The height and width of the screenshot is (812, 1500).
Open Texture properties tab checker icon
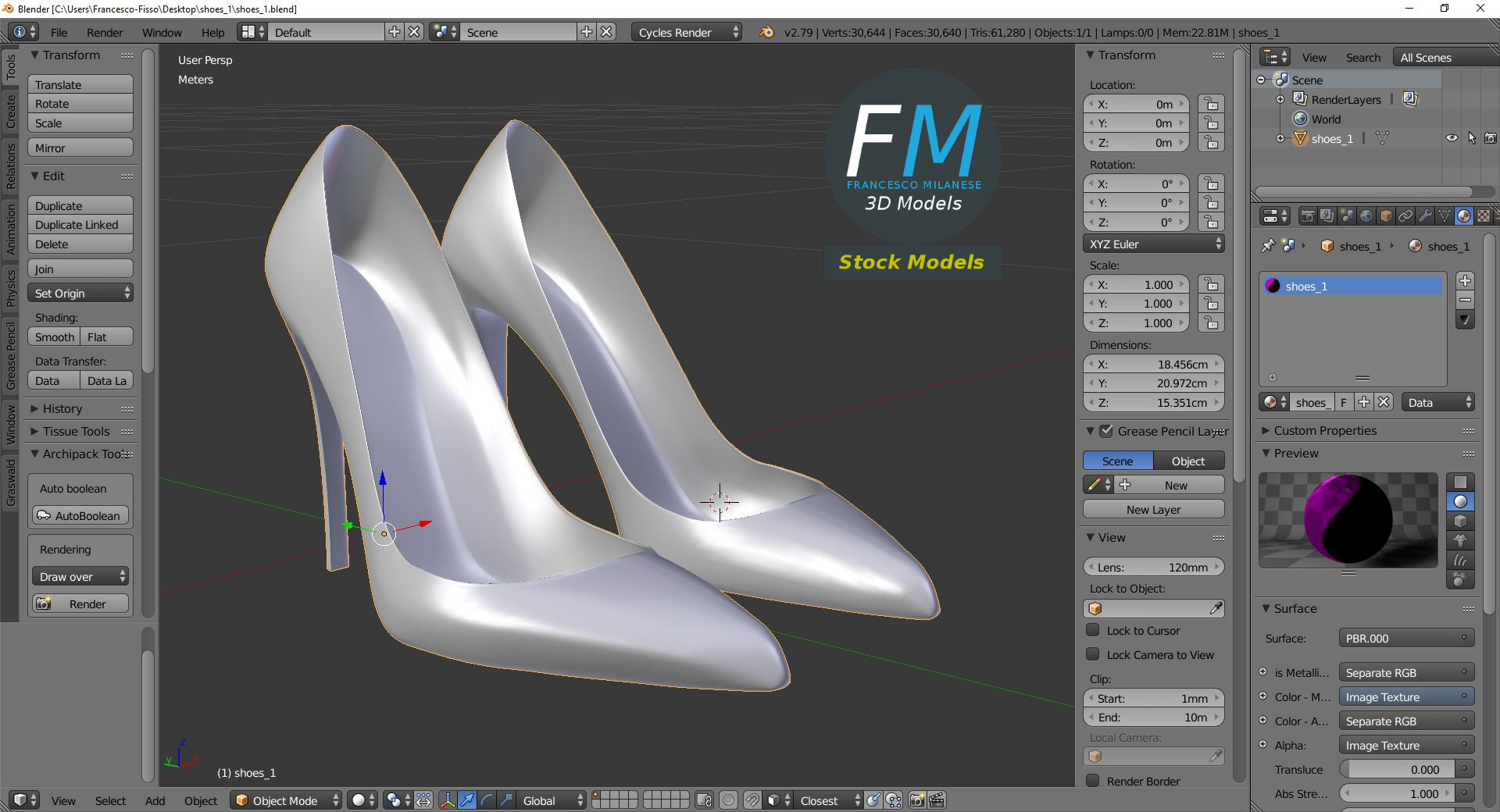coord(1483,216)
